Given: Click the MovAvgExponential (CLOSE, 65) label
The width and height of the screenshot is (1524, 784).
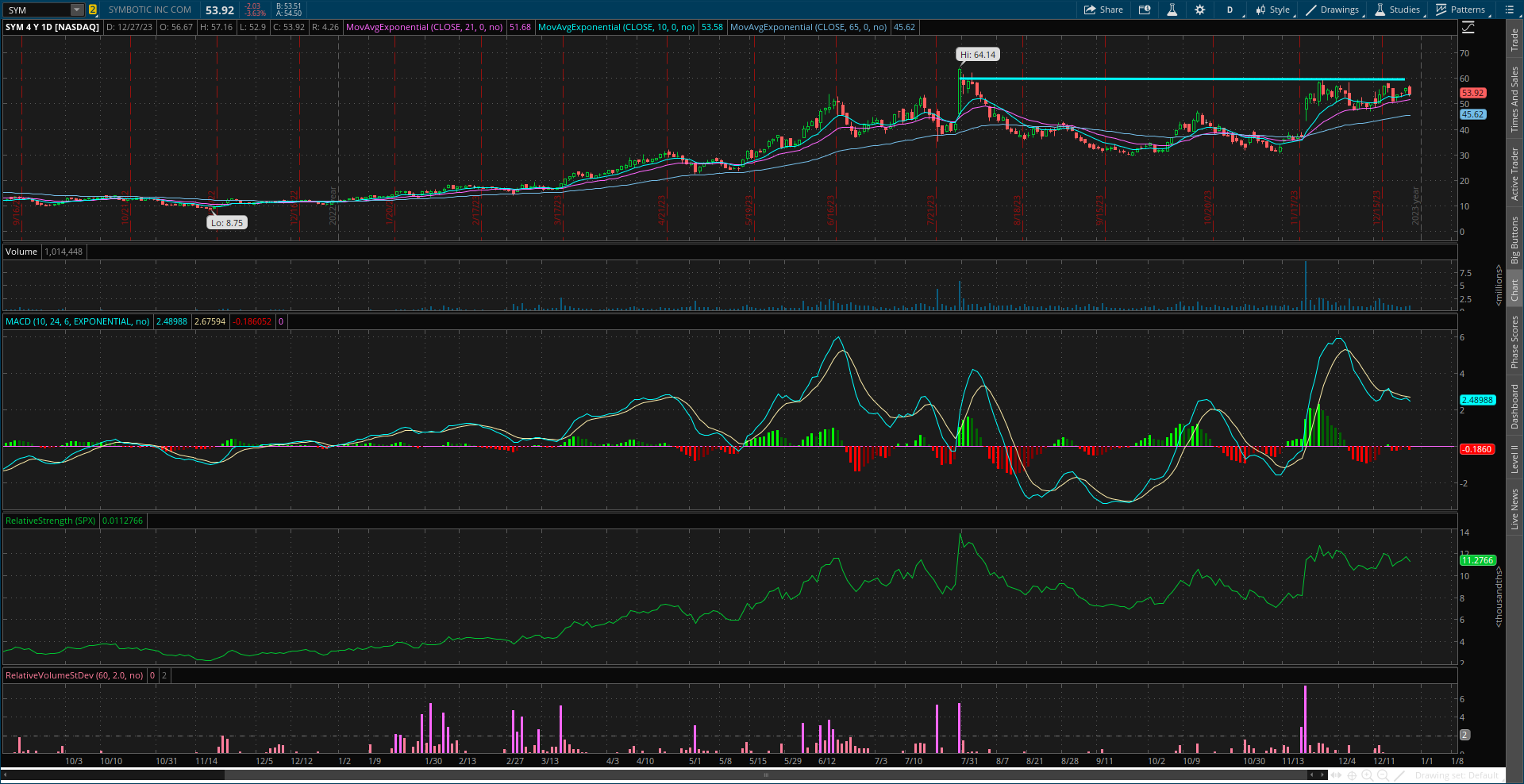Looking at the screenshot, I should [x=808, y=27].
